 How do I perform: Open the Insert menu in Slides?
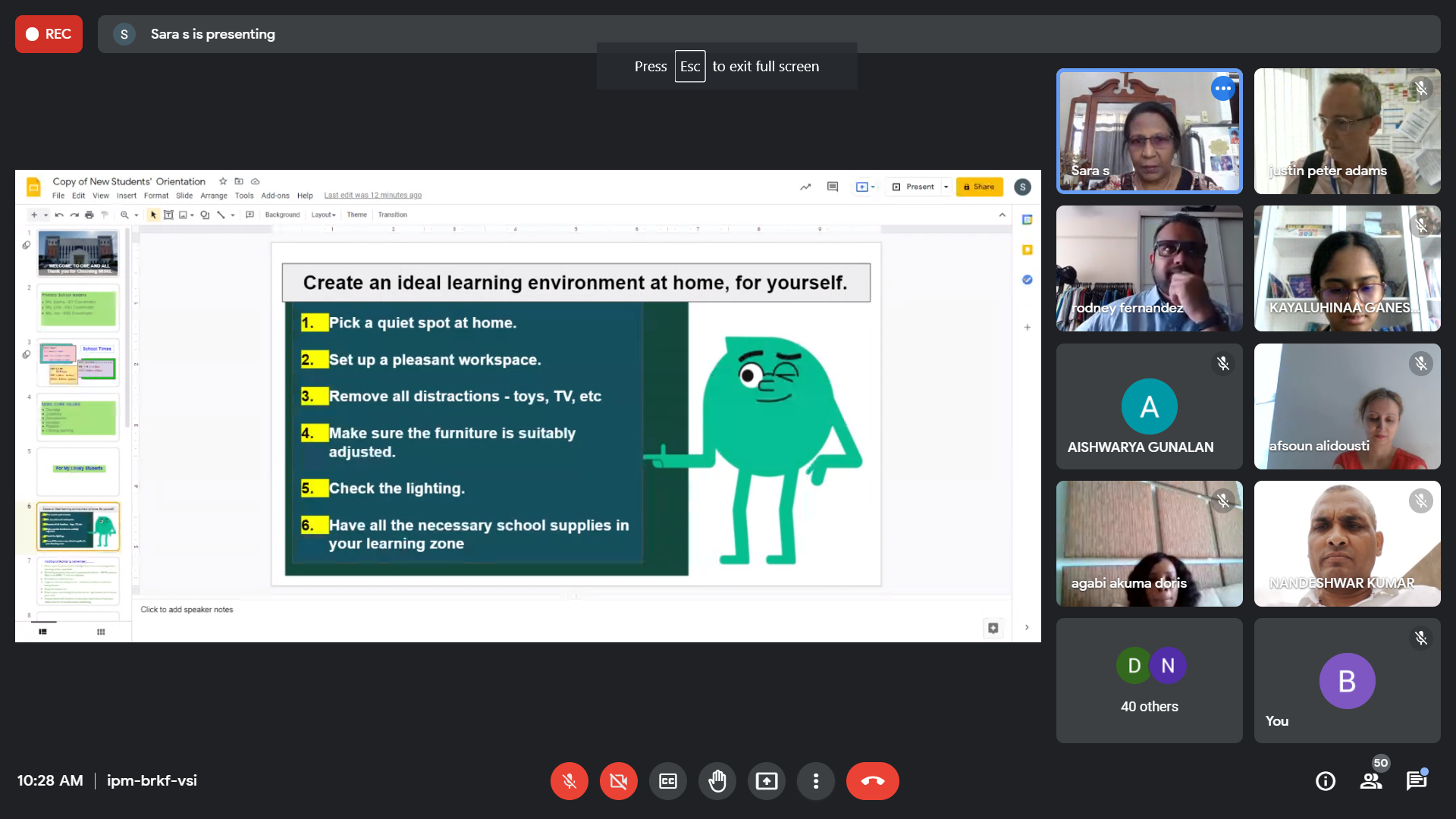pyautogui.click(x=126, y=196)
